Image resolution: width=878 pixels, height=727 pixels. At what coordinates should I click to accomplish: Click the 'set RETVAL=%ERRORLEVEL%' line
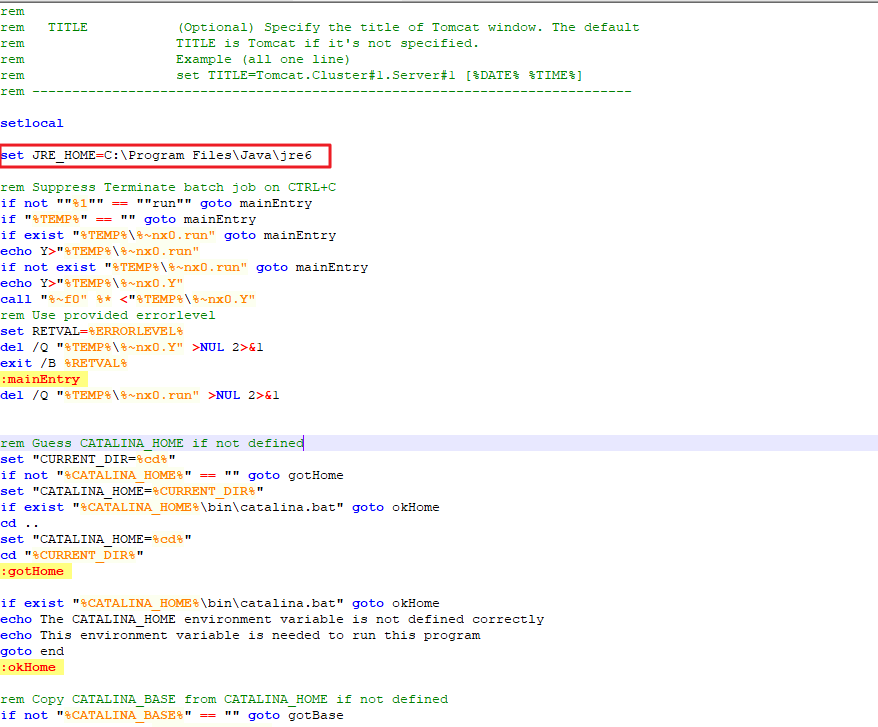[x=92, y=331]
